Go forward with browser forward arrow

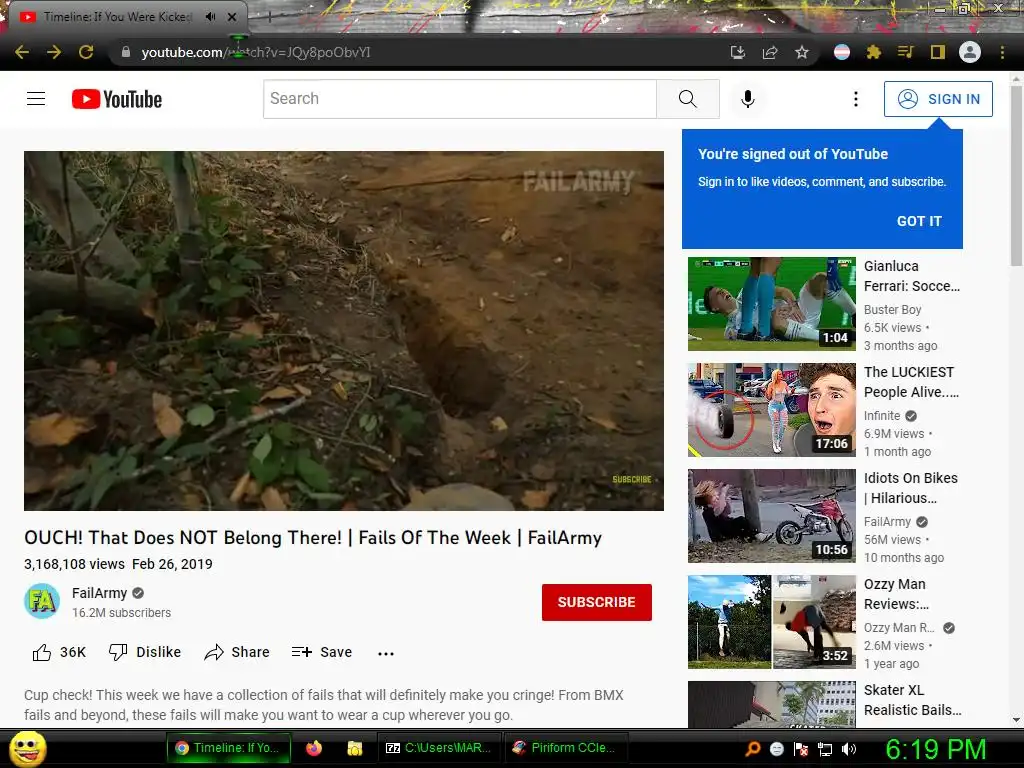pos(54,52)
